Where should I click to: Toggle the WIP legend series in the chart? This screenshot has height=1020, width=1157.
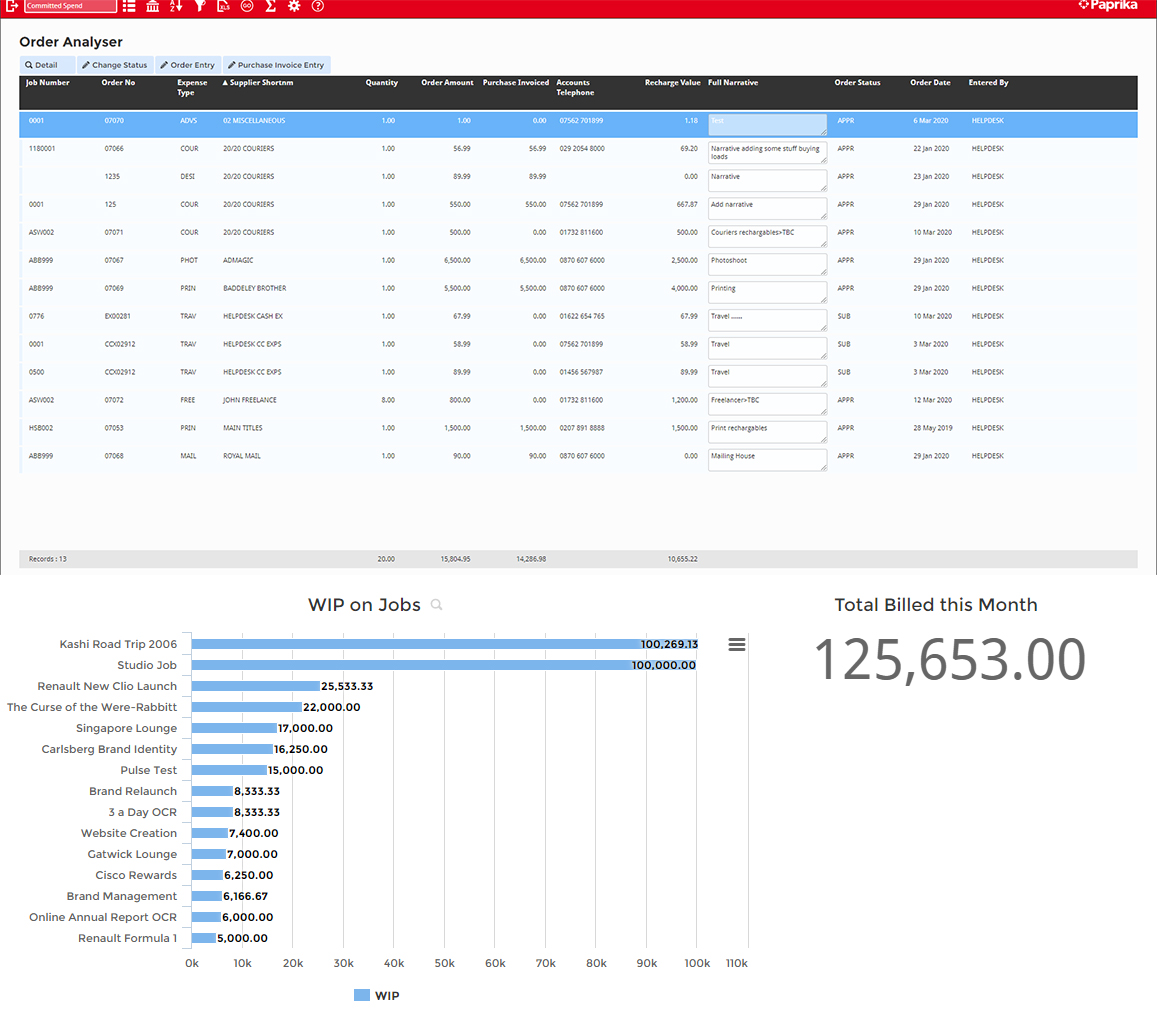pos(377,995)
